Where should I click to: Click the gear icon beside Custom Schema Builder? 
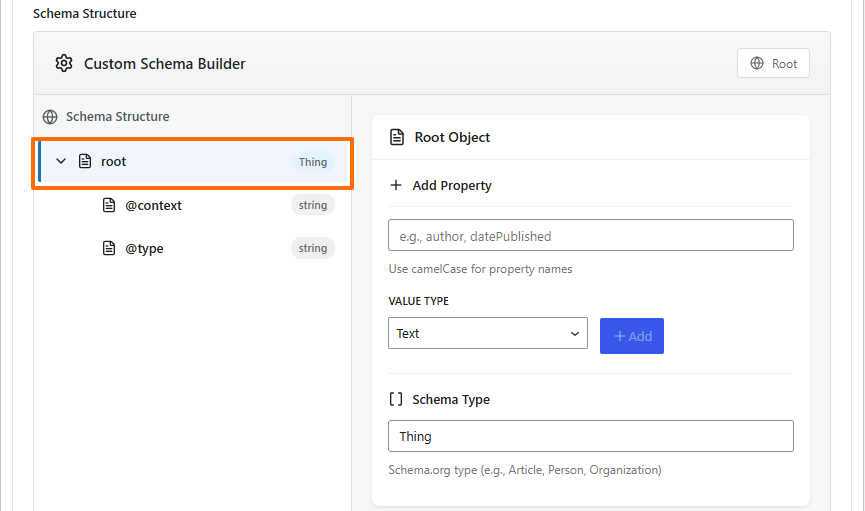pyautogui.click(x=64, y=64)
